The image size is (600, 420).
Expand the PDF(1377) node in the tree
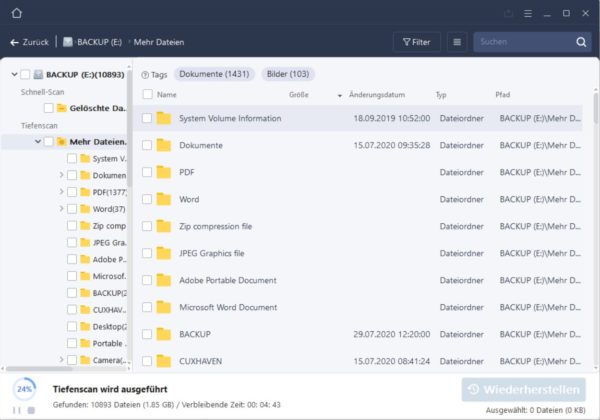click(61, 192)
